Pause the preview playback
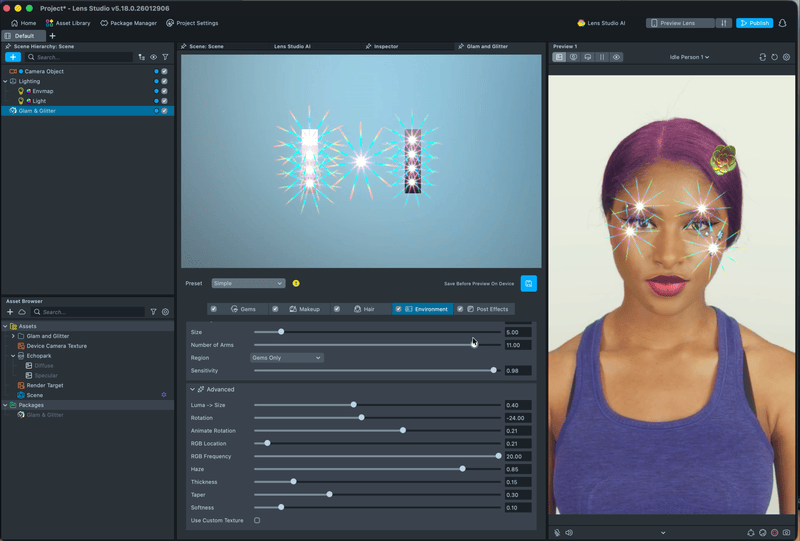800x541 pixels. pos(602,57)
